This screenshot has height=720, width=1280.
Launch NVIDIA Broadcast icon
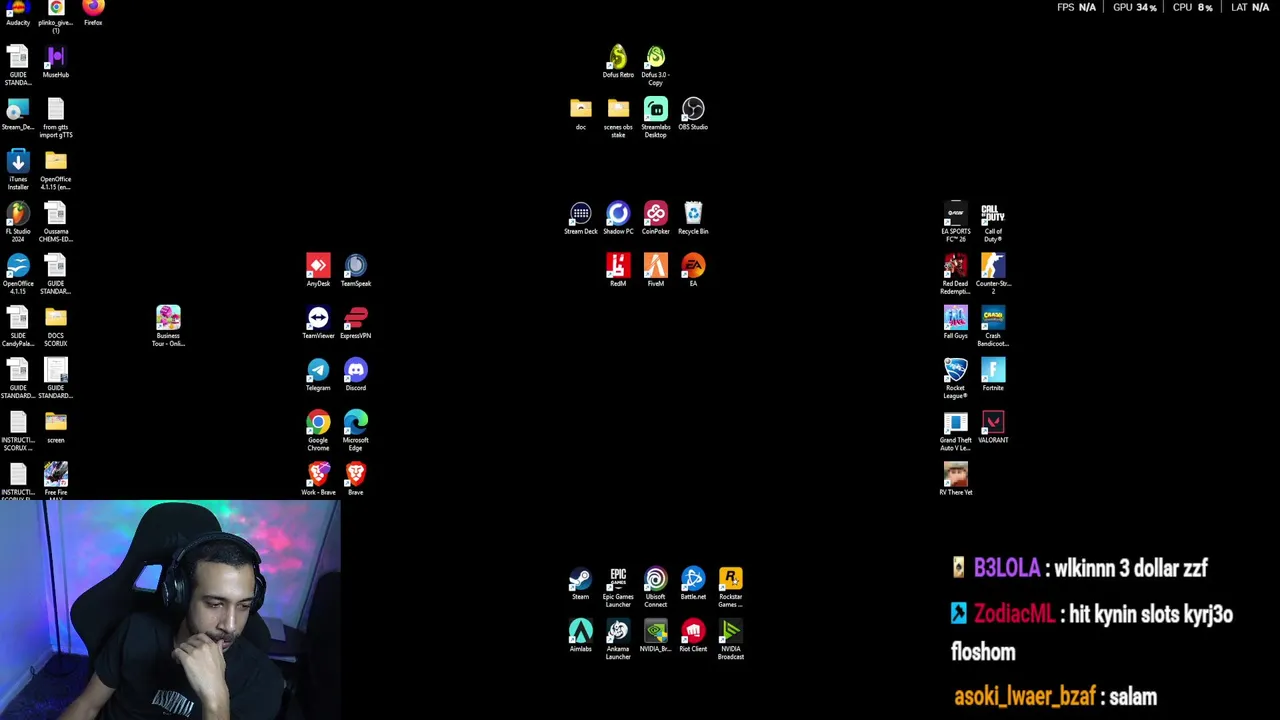pos(731,639)
